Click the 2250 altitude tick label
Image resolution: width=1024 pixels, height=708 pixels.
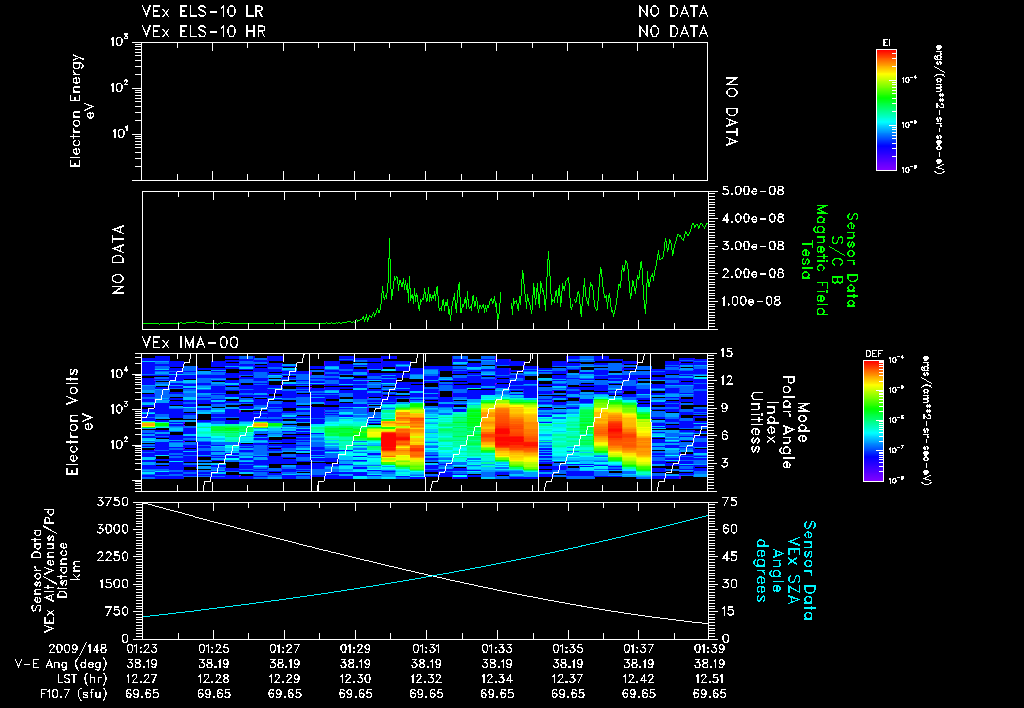[113, 556]
